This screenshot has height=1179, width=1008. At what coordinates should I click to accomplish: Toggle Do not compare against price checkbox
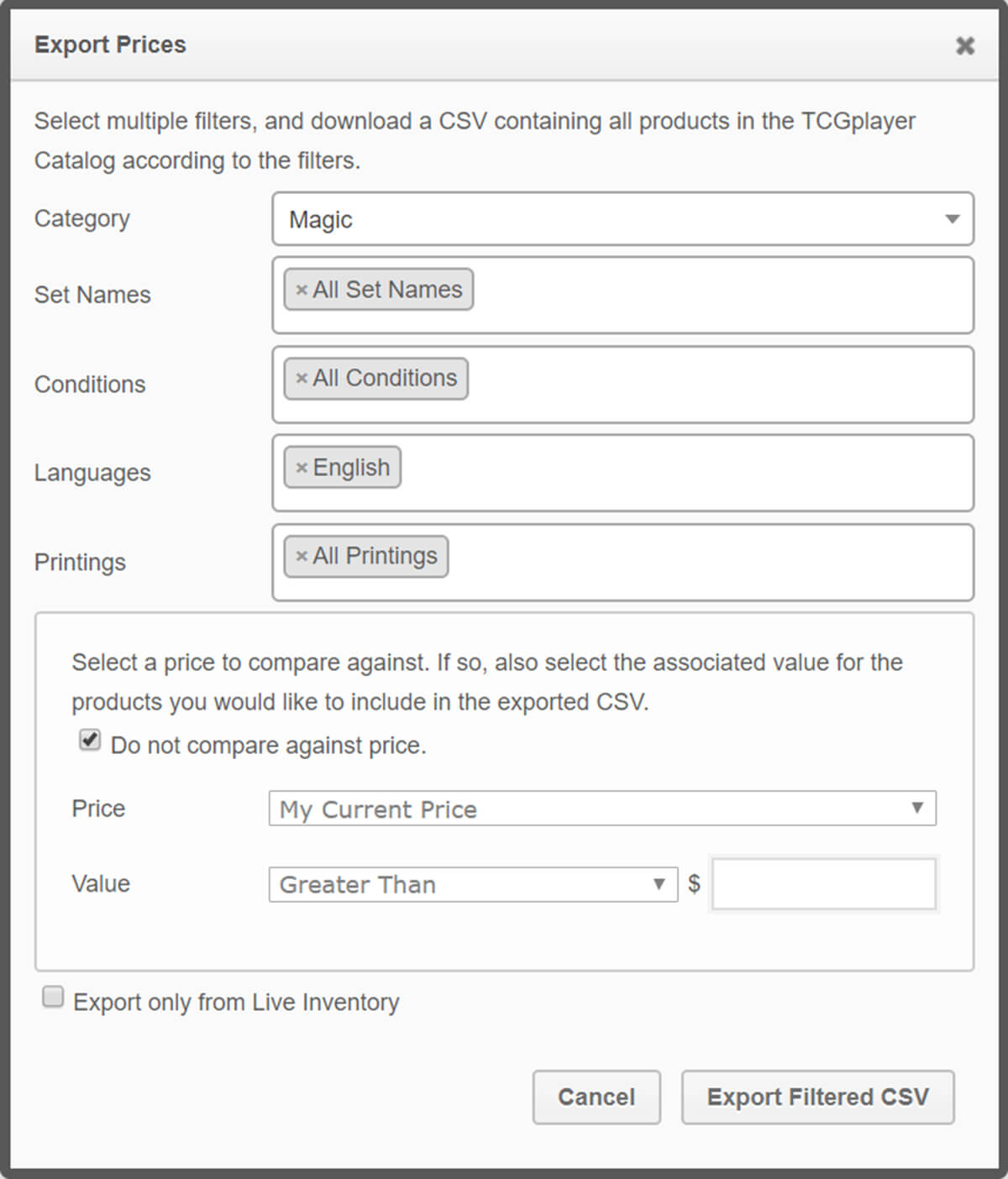tap(90, 741)
